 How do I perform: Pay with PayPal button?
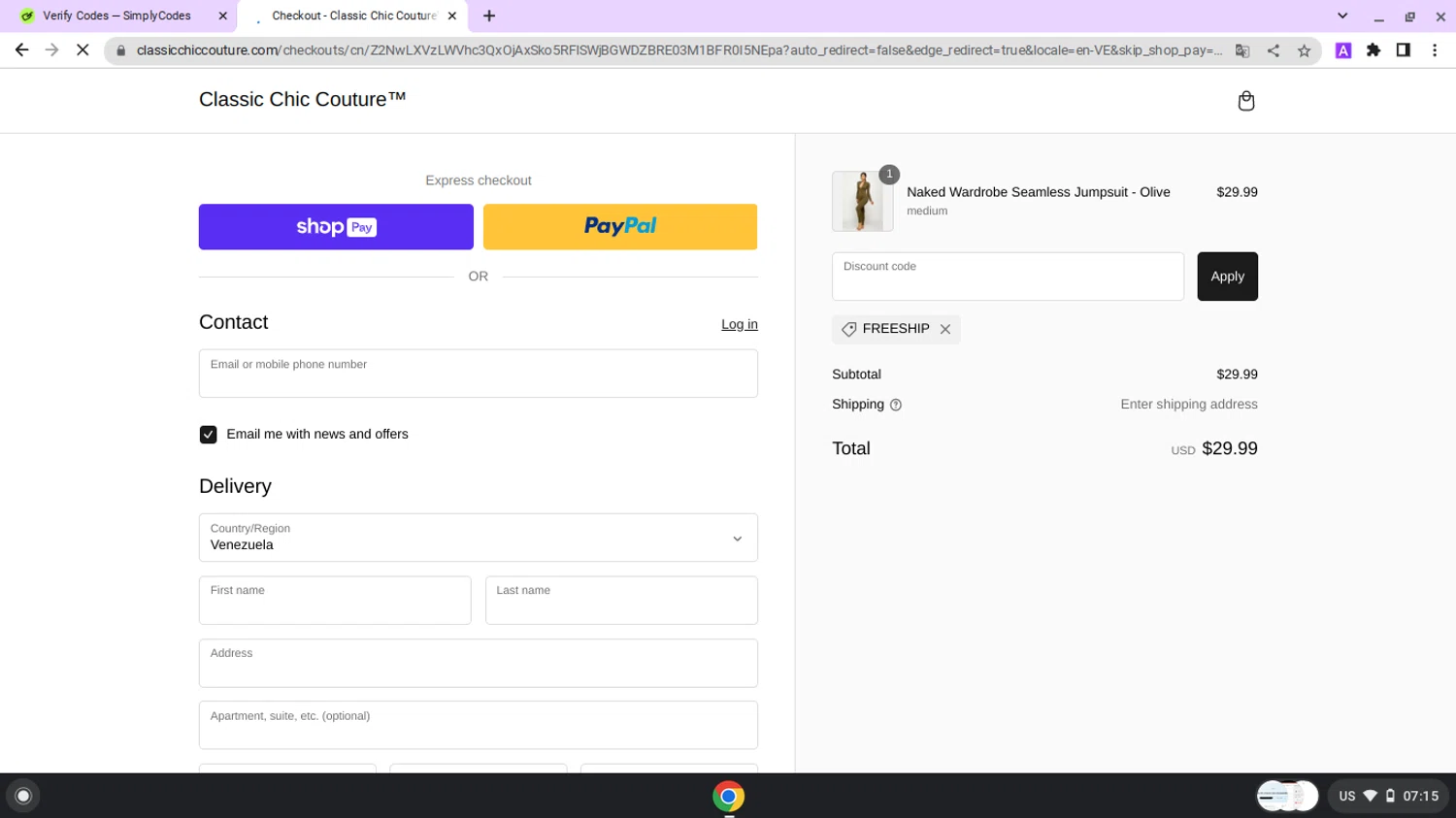pos(620,227)
